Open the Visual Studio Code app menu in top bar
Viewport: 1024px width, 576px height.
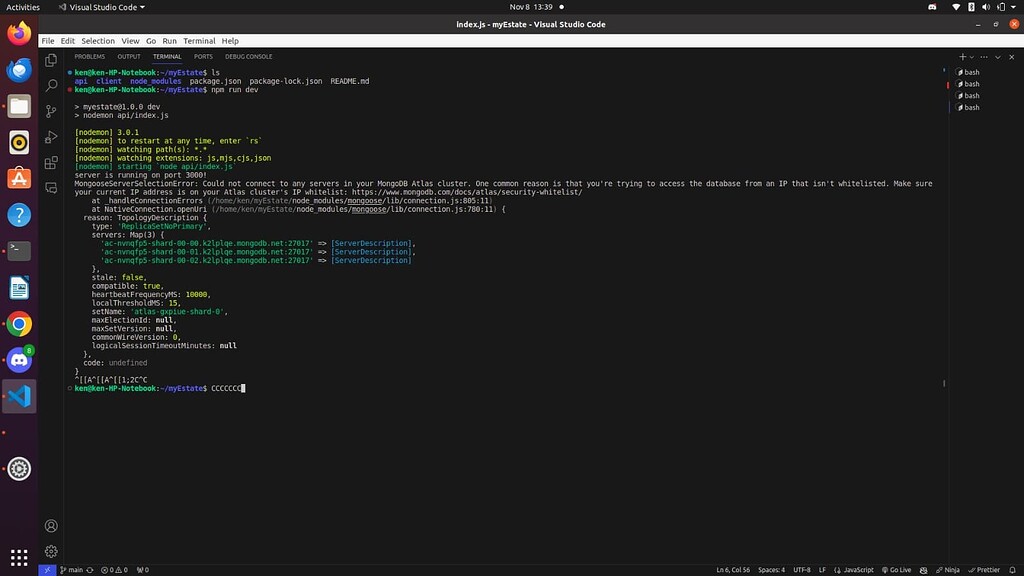(x=102, y=7)
